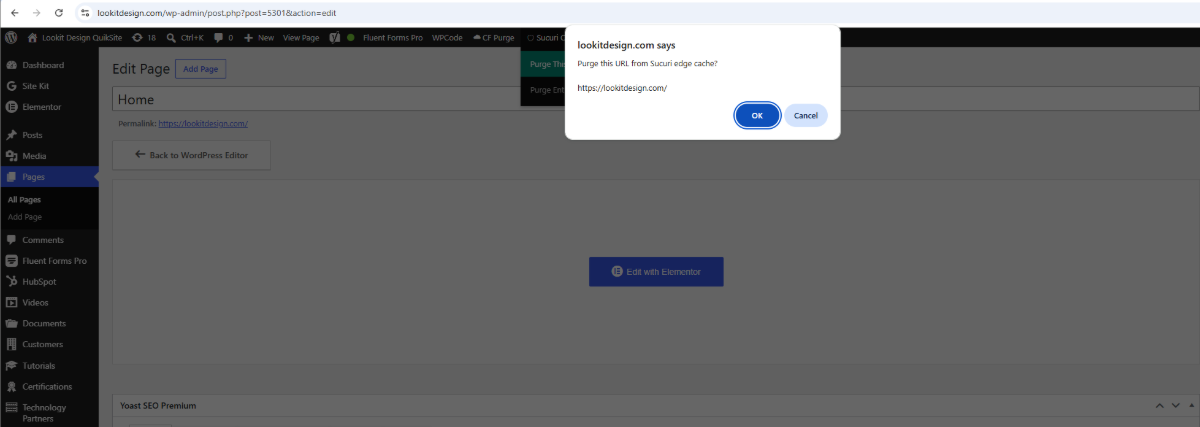Open the New content menu

(x=259, y=37)
